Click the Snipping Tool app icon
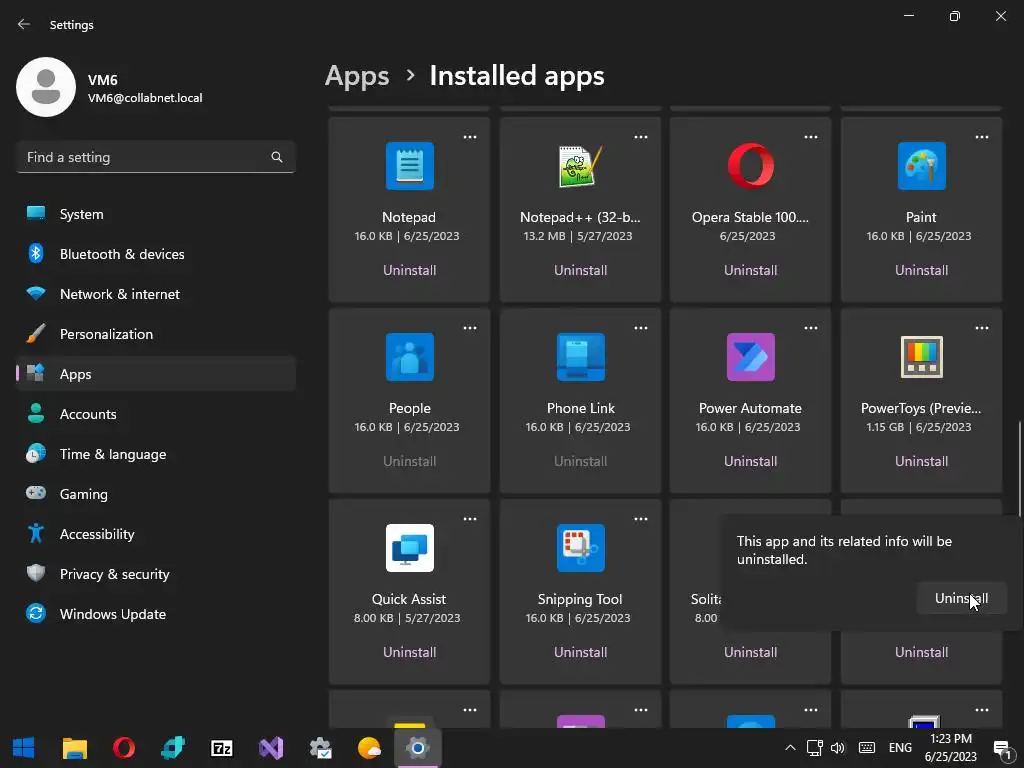Viewport: 1024px width, 768px height. [581, 548]
